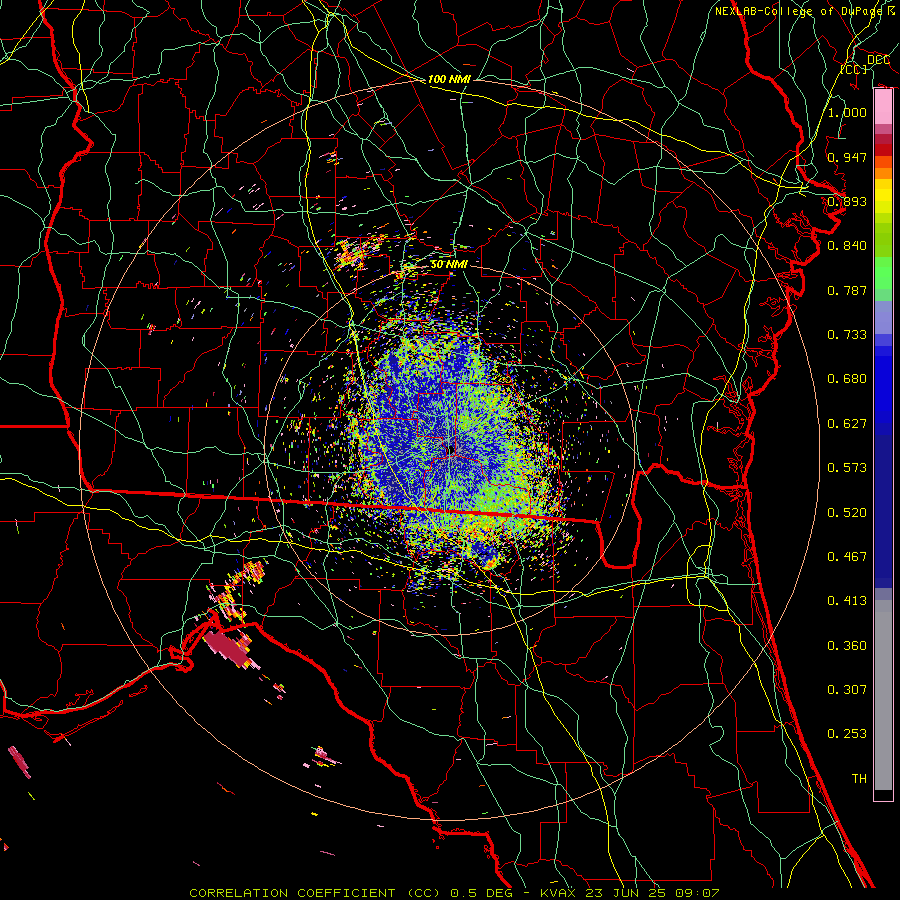
Task: Click the radar site at the rings' center
Action: (449, 449)
